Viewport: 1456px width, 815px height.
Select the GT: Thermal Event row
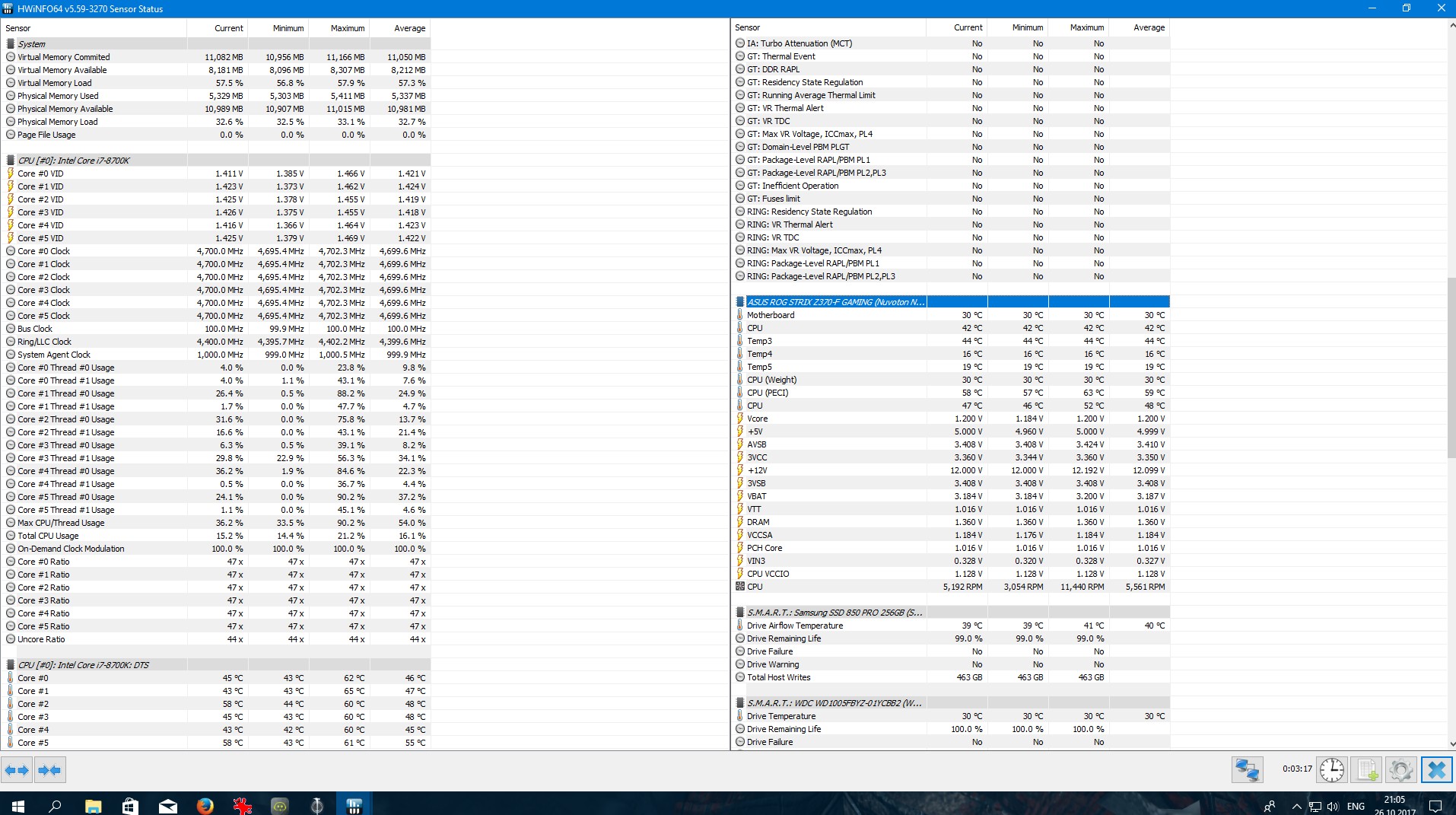(952, 56)
